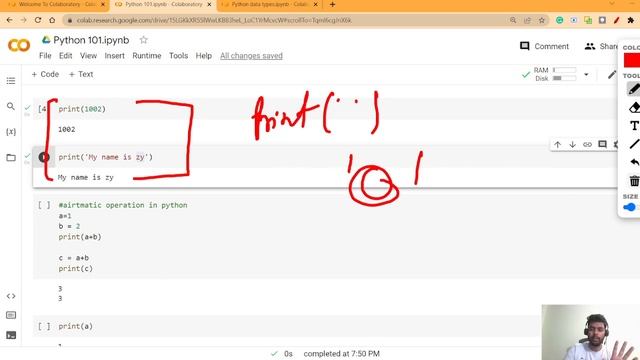Switch to Python data types.ipynb tab
Image resolution: width=640 pixels, height=360 pixels.
tap(269, 4)
